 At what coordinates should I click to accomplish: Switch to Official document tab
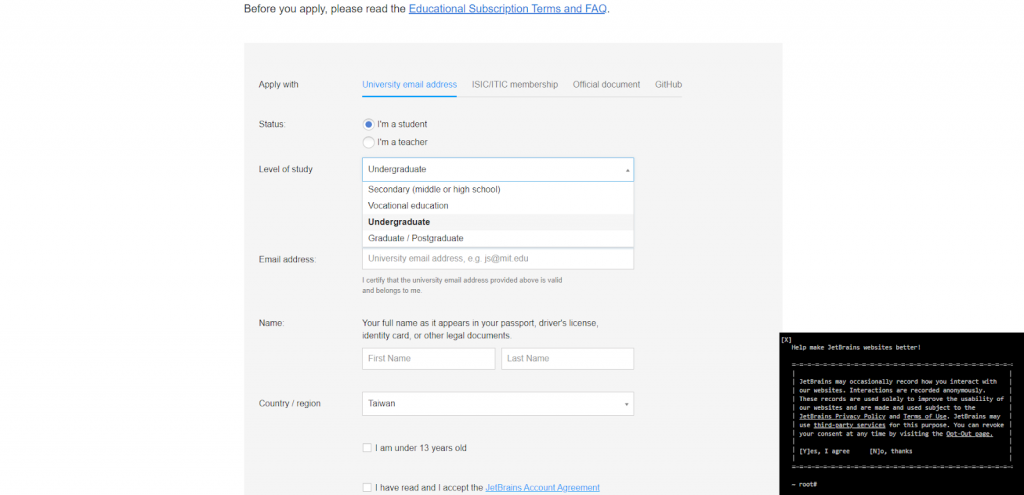[606, 85]
